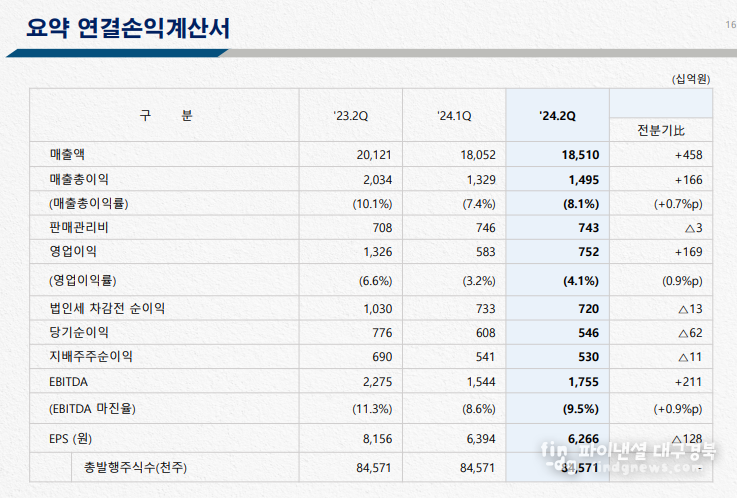Click the value 6,394
The width and height of the screenshot is (737, 498).
(481, 439)
